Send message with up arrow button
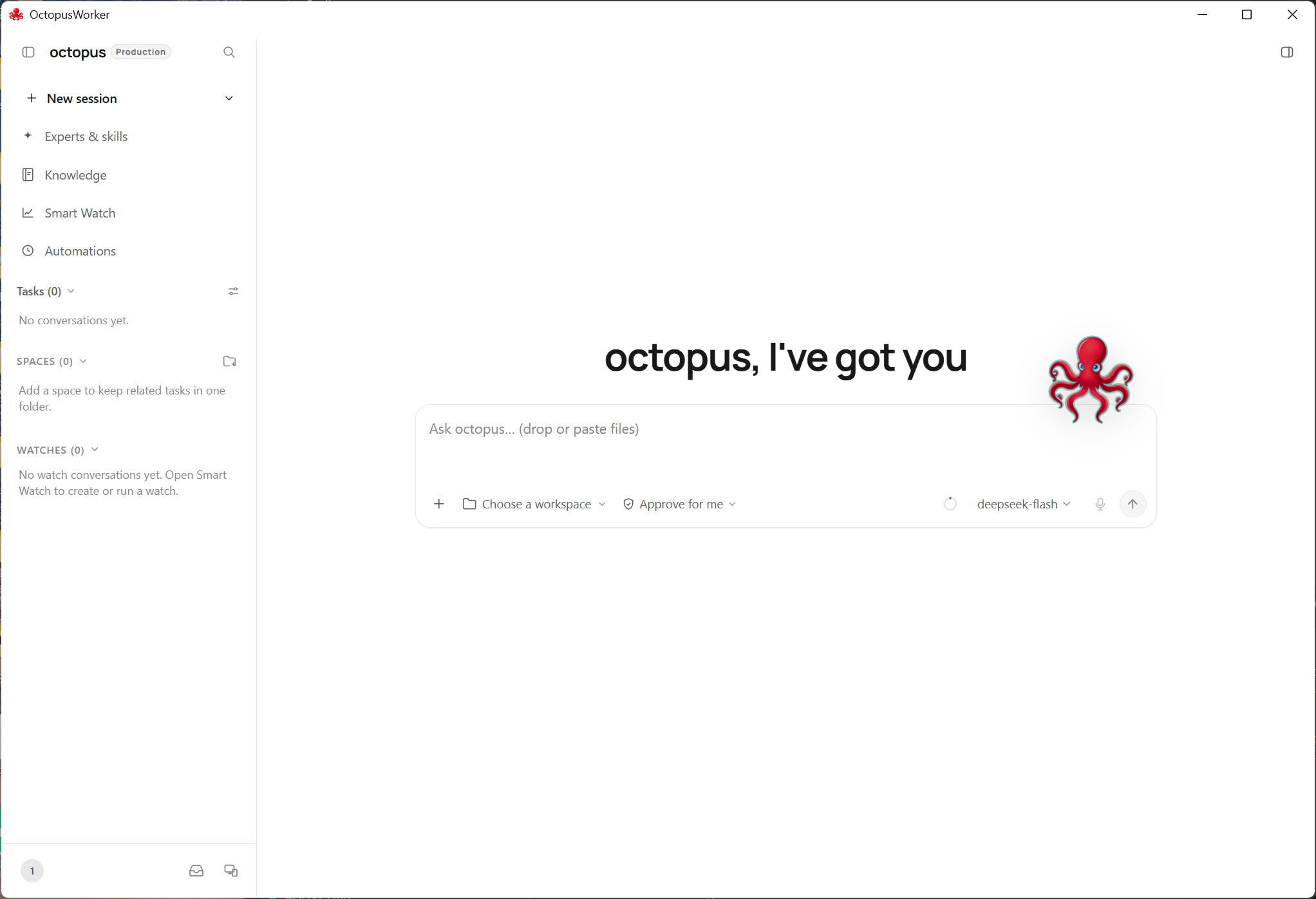Screen dimensions: 1316x899 1133,504
